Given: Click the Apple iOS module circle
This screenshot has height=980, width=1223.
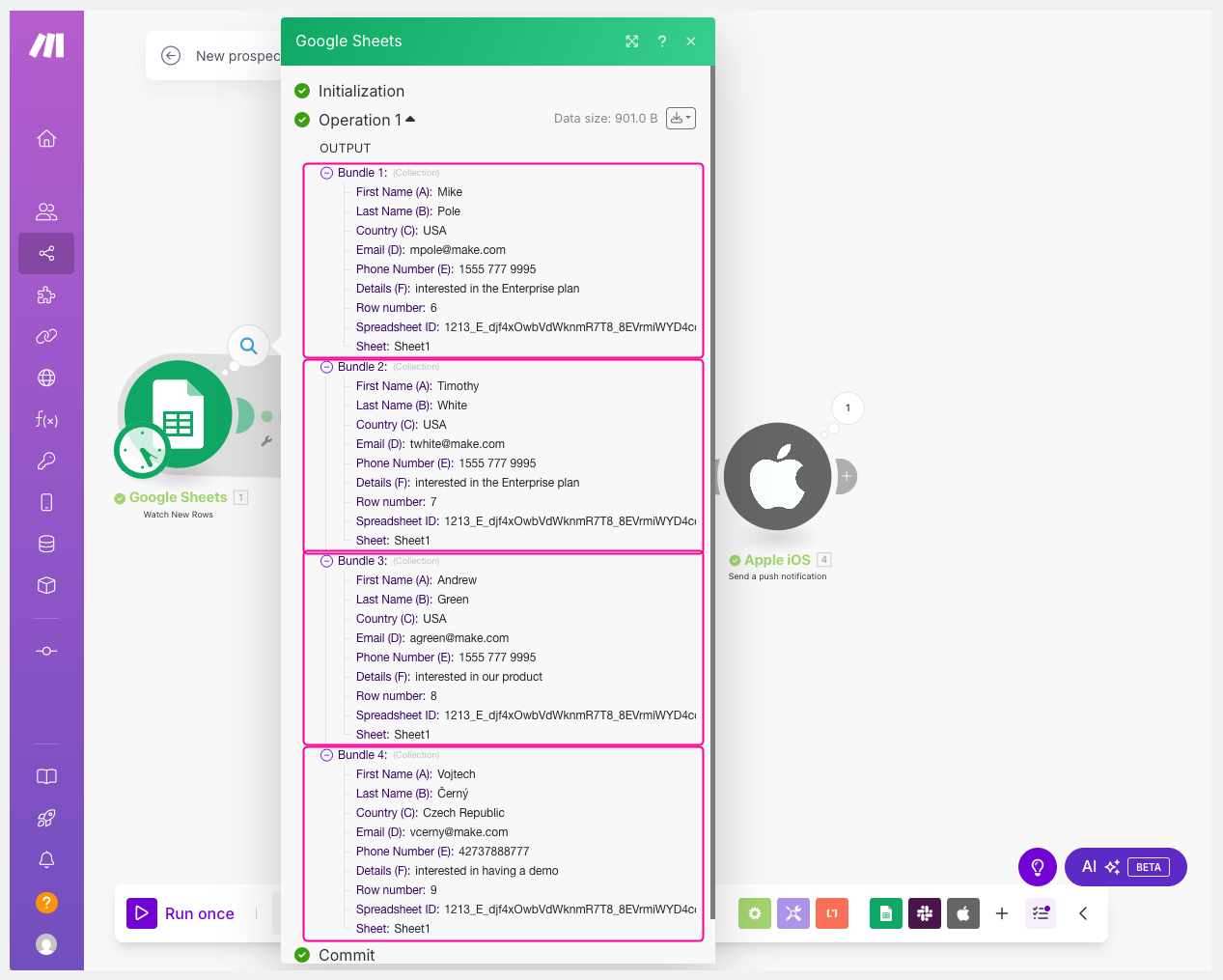Looking at the screenshot, I should click(777, 476).
